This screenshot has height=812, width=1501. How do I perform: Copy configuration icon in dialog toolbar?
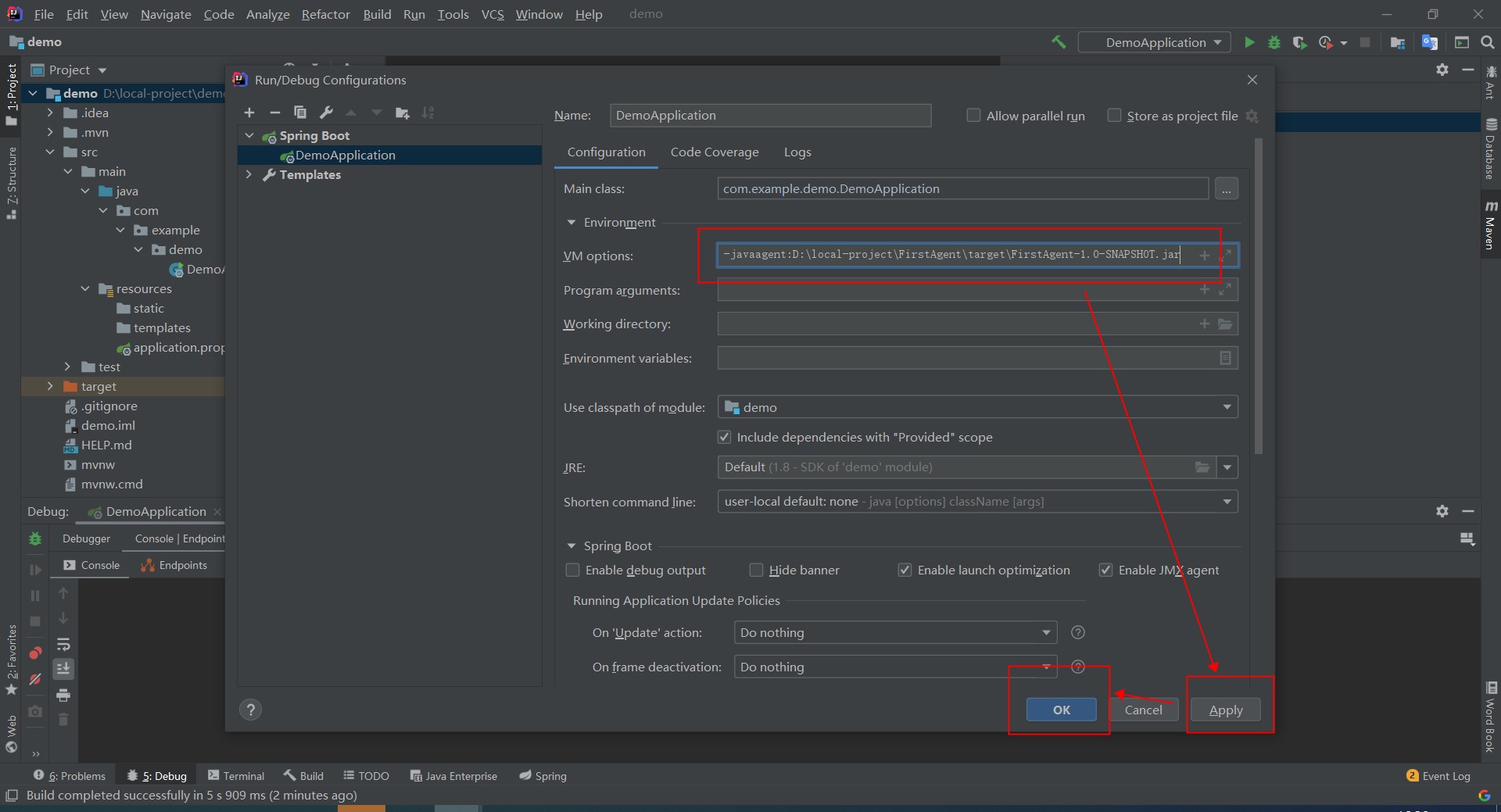click(300, 113)
